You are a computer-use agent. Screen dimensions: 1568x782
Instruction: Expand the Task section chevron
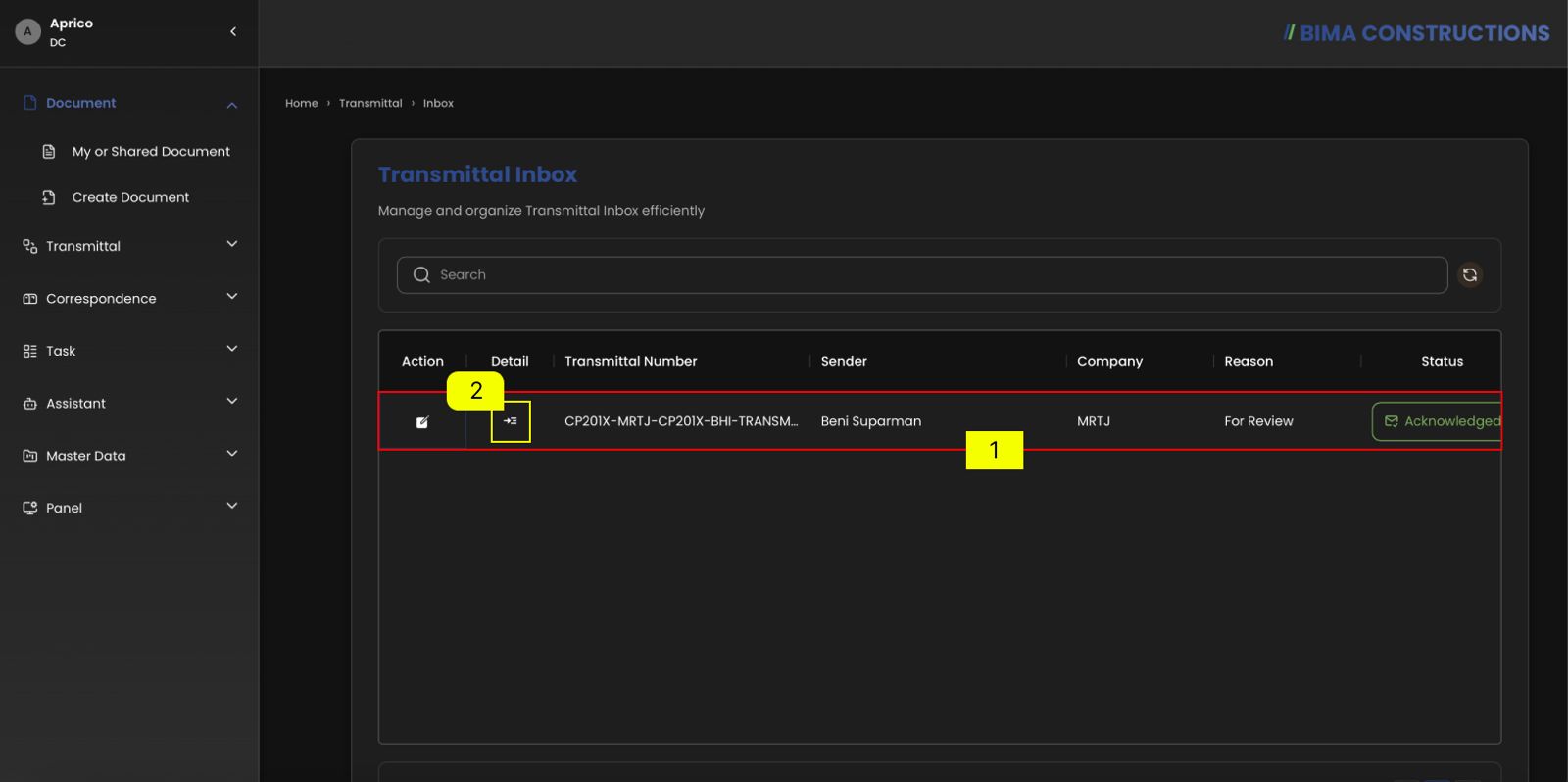232,349
